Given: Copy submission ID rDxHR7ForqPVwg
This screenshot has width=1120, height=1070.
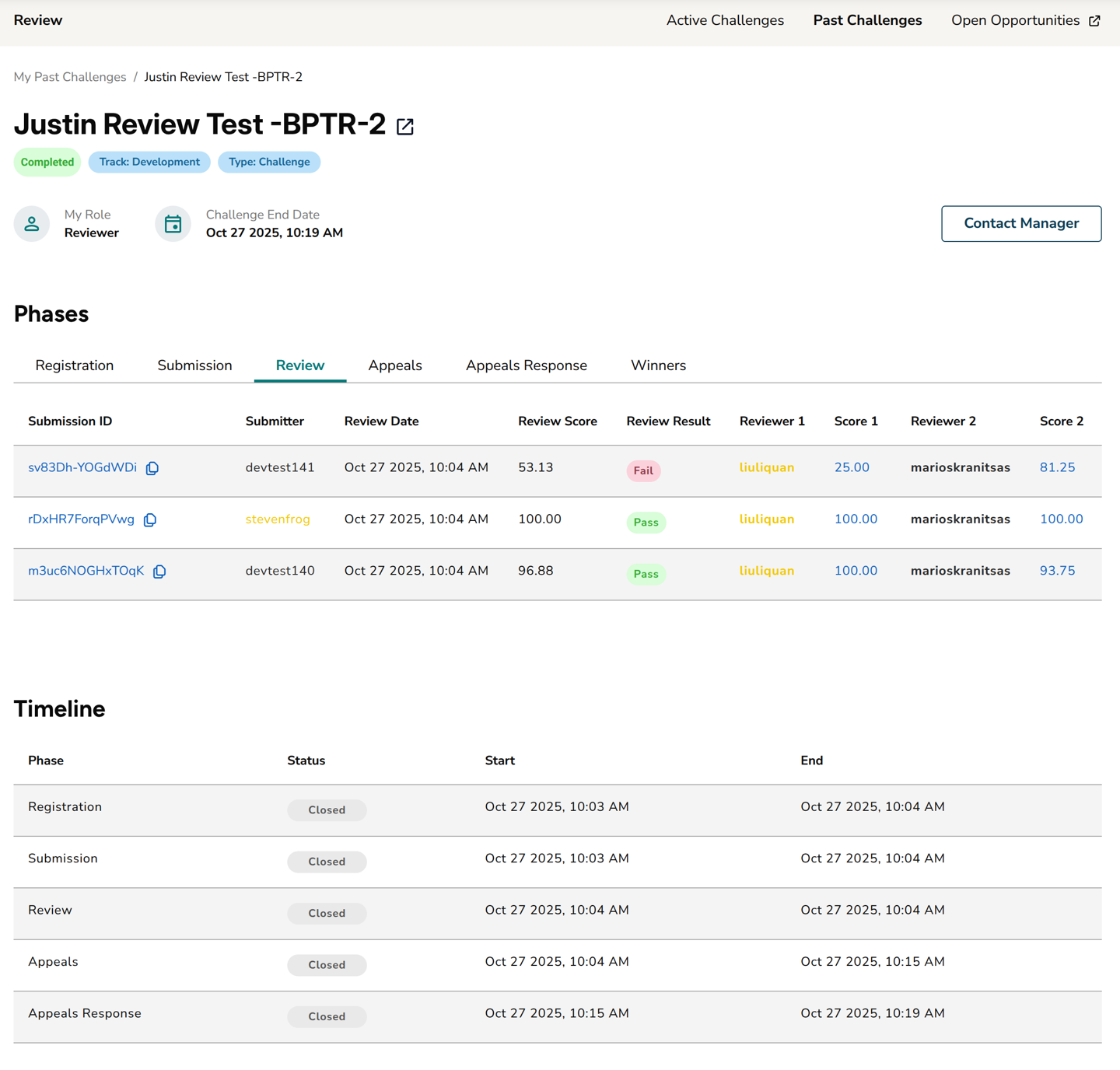Looking at the screenshot, I should click(149, 519).
